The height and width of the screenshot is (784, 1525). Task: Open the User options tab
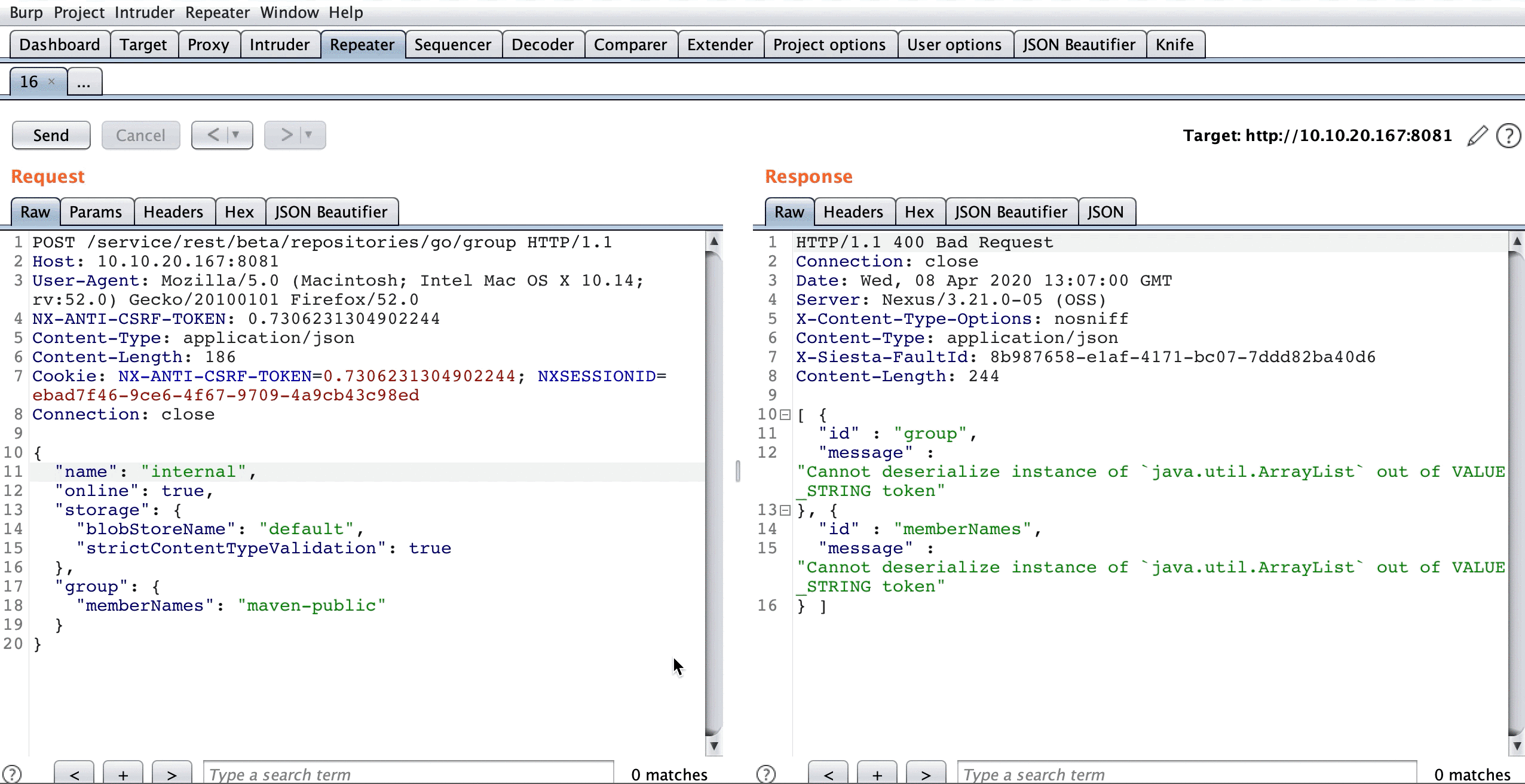(954, 45)
